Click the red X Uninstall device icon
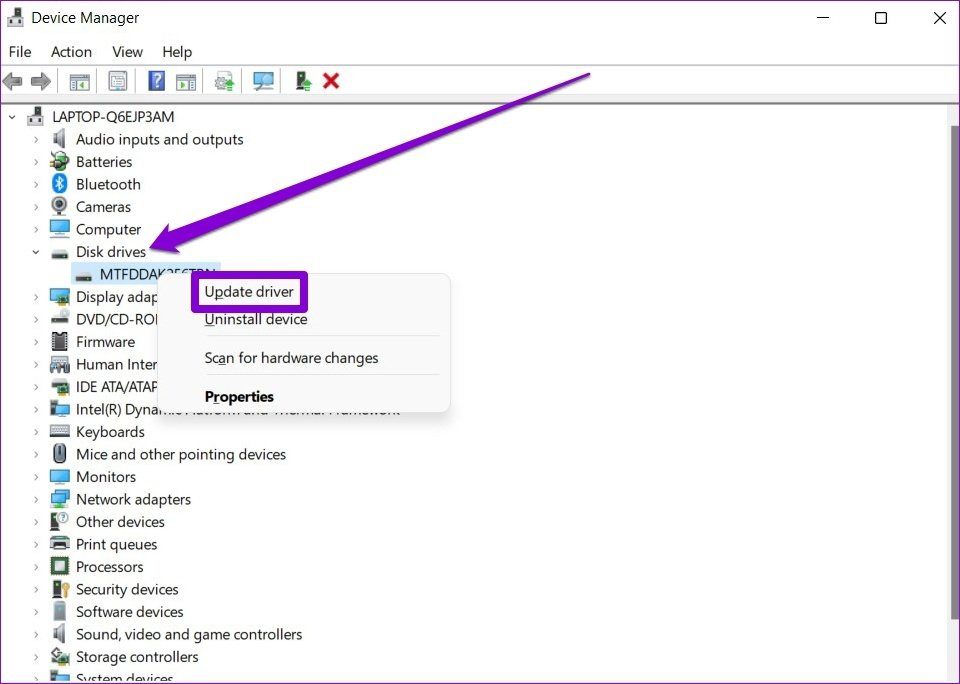 coord(331,81)
